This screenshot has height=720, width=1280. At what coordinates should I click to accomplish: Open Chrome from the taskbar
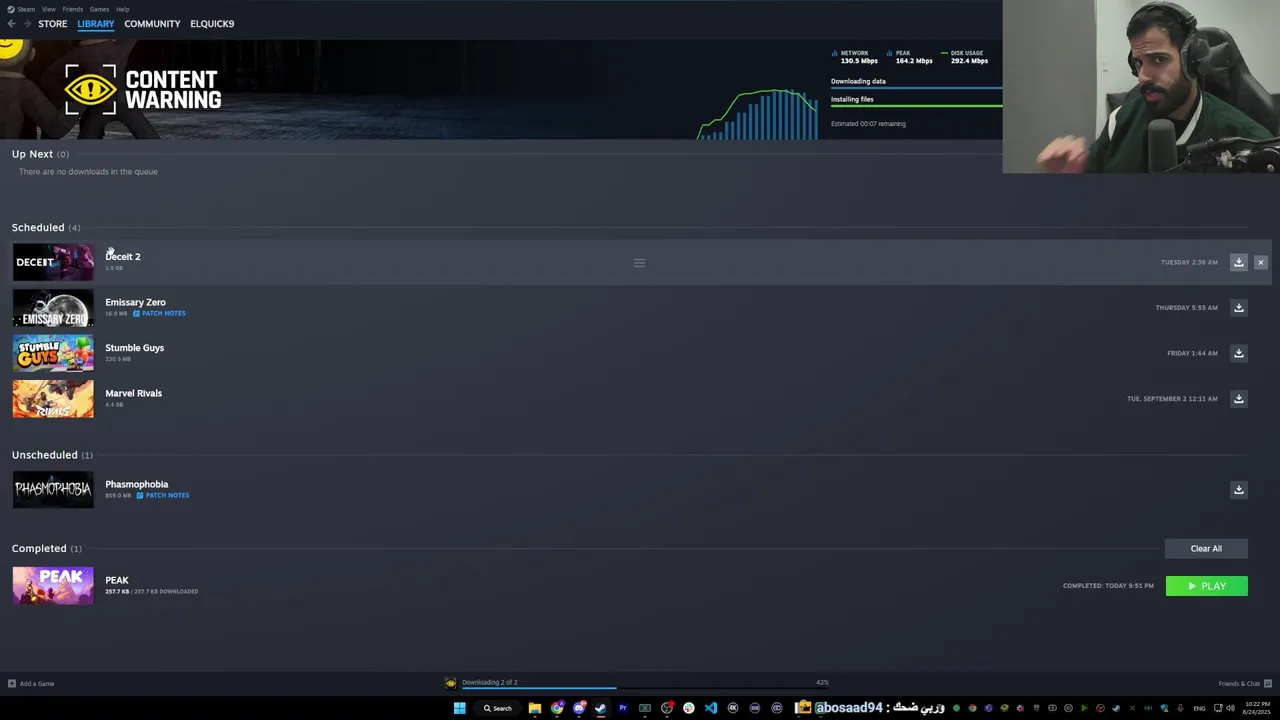pyautogui.click(x=557, y=708)
